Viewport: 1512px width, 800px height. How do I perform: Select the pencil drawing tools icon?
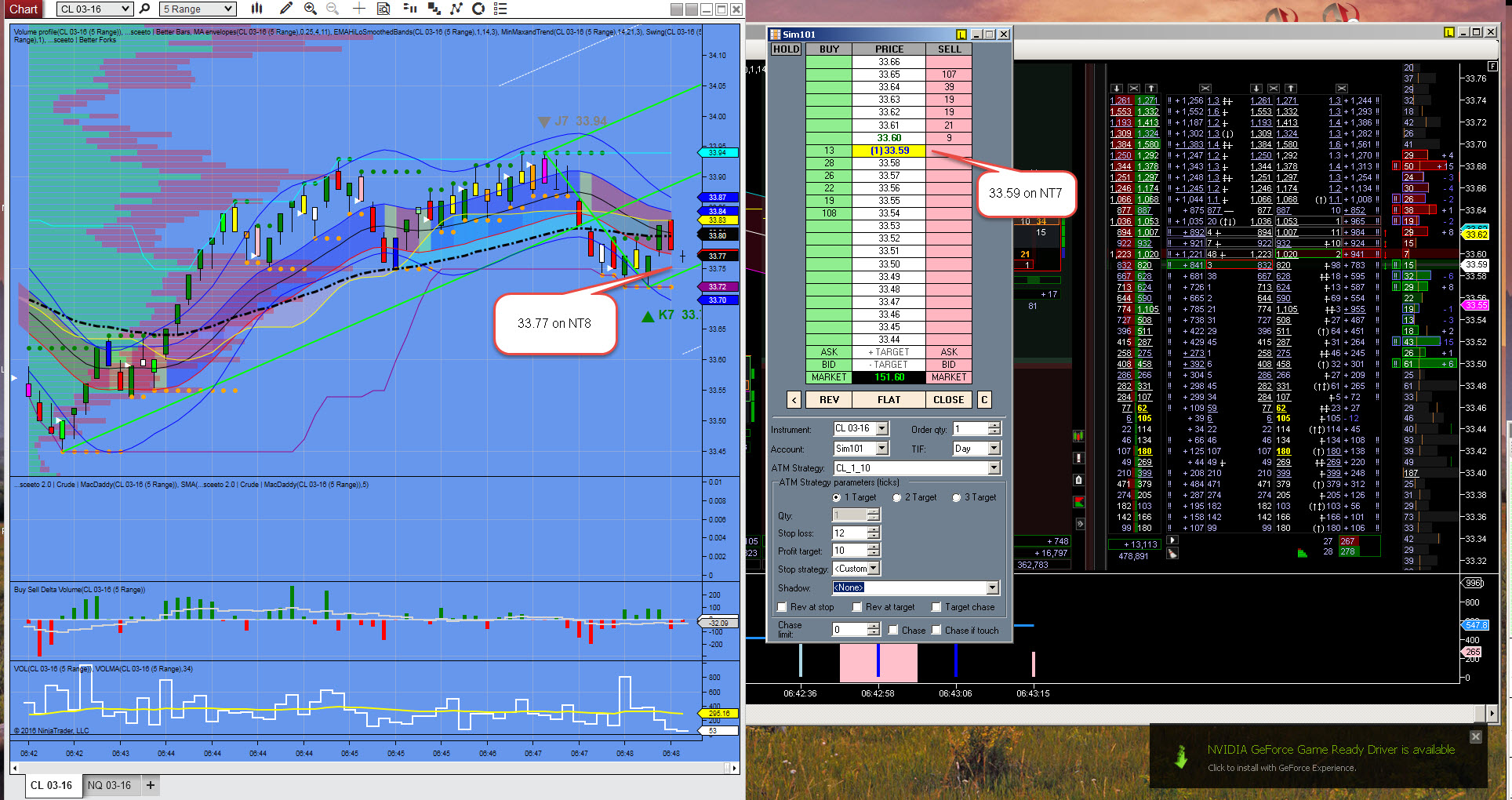coord(286,9)
